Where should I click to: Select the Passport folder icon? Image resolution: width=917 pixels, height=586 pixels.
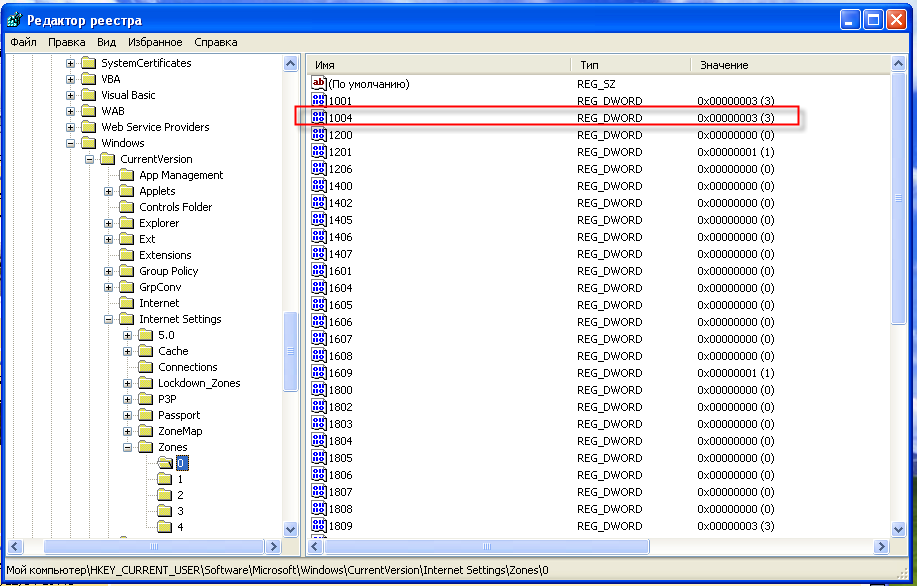pyautogui.click(x=146, y=415)
